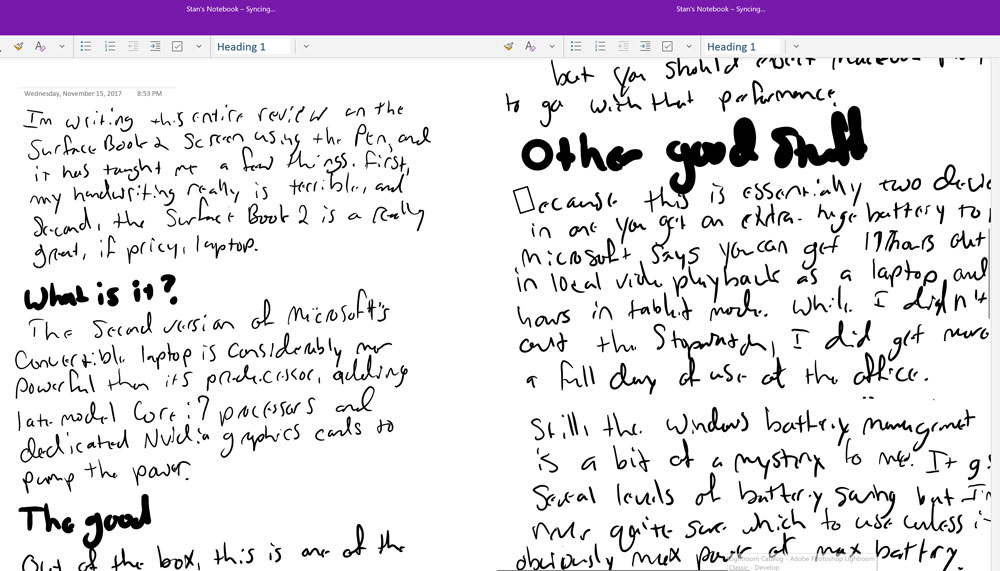Image resolution: width=1000 pixels, height=571 pixels.
Task: Open font formatting dropdown arrow in left window
Action: [x=62, y=46]
